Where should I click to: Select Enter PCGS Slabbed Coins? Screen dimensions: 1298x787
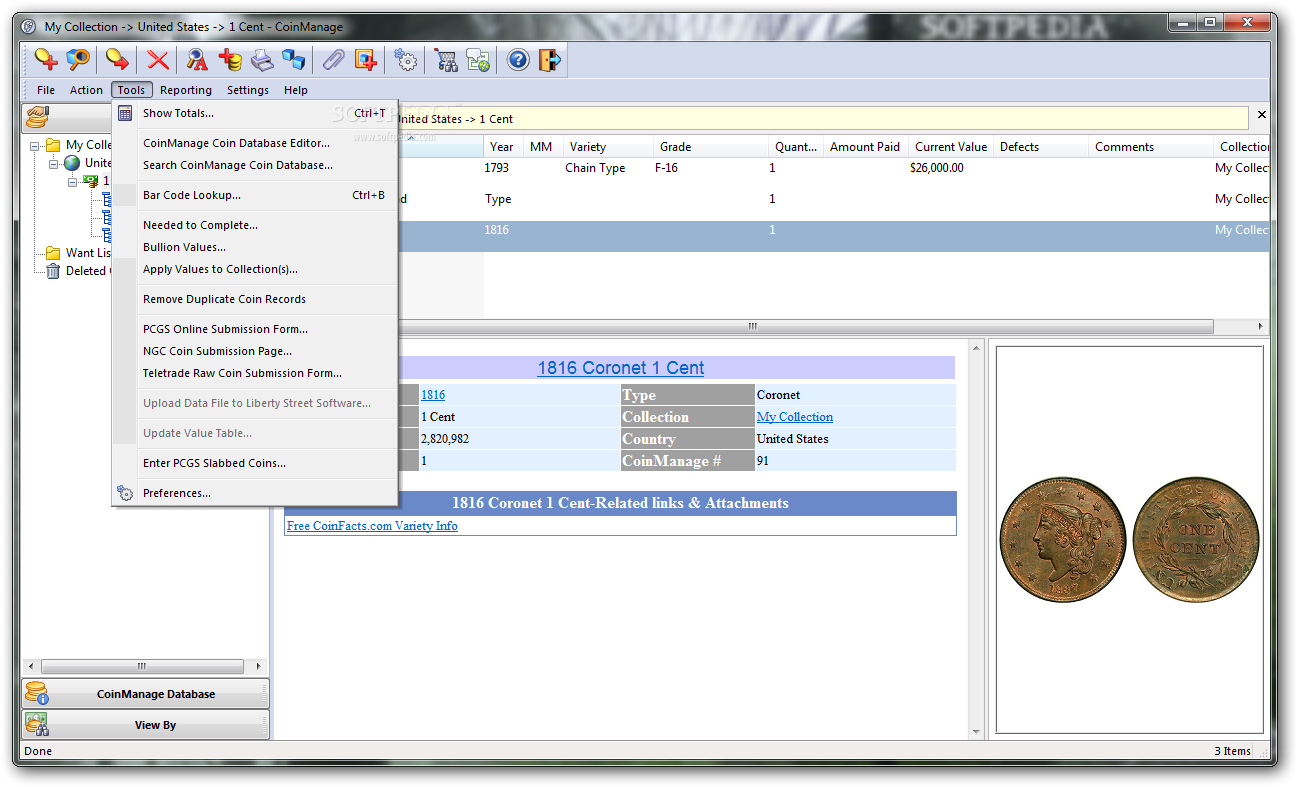(255, 463)
